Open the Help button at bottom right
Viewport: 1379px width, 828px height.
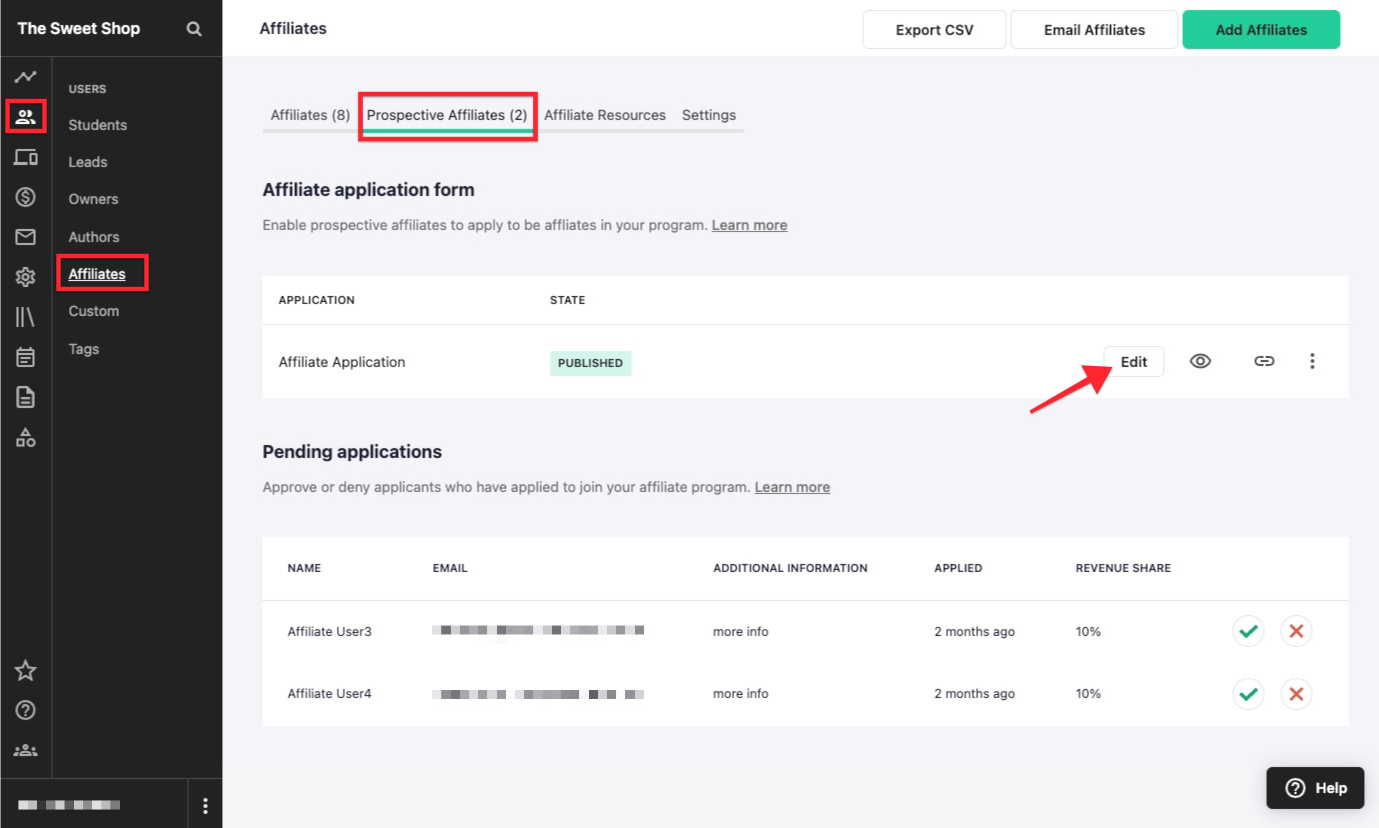coord(1315,788)
